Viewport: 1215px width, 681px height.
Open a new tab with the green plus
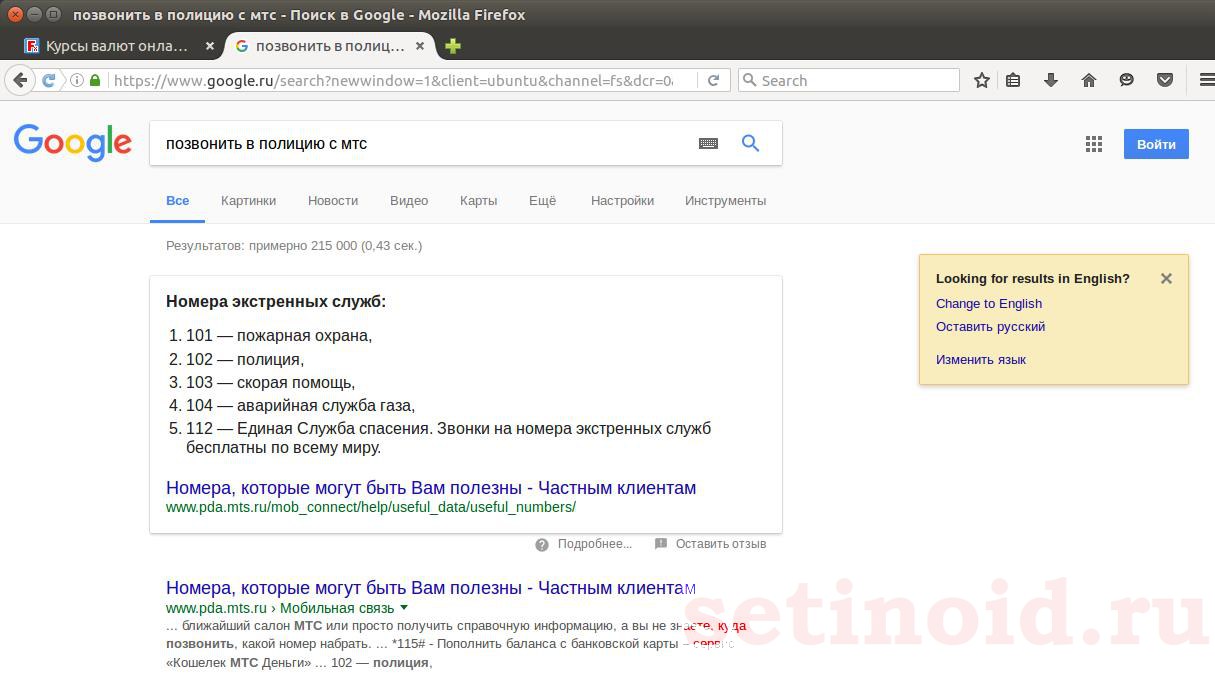[453, 46]
